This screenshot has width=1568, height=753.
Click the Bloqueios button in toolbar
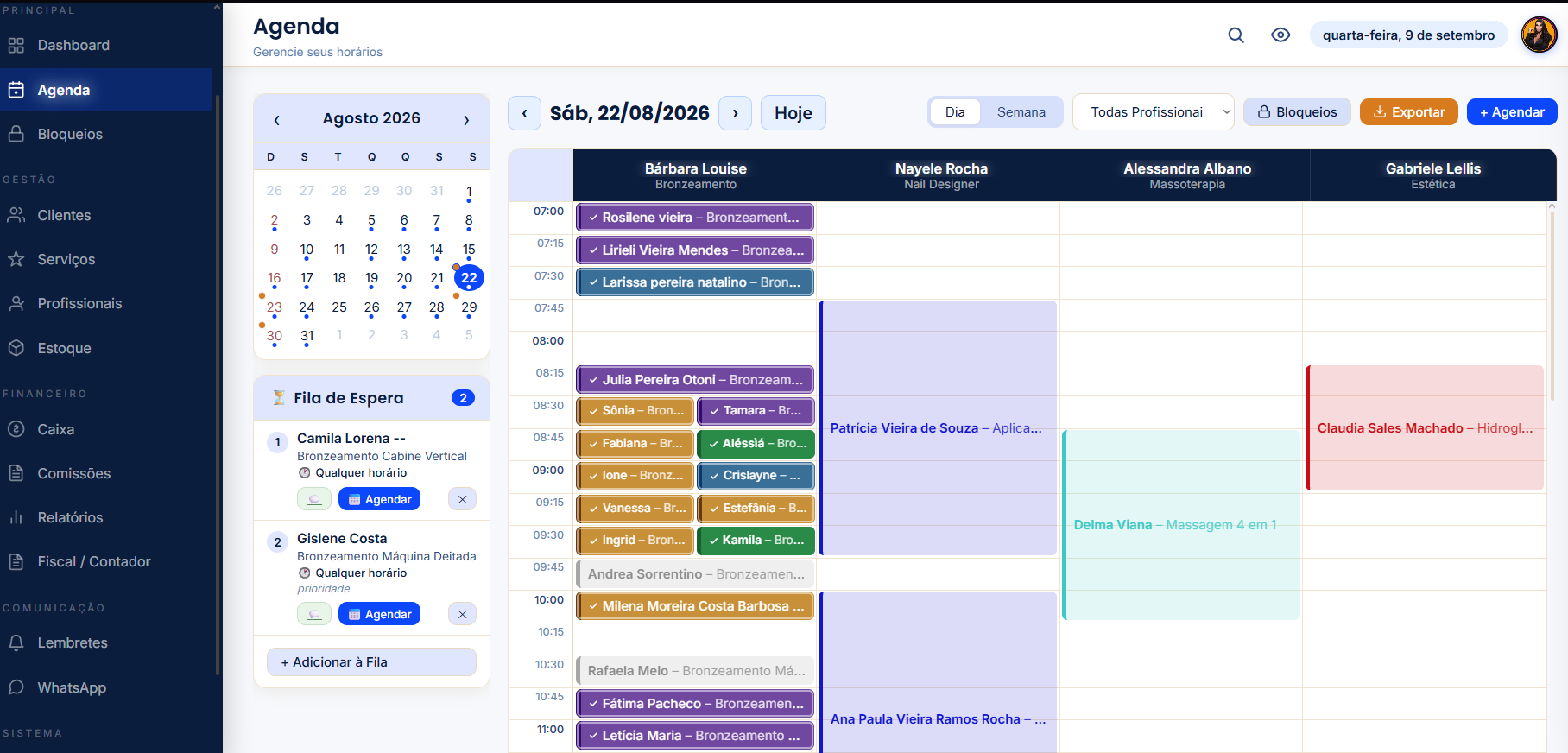[x=1297, y=112]
